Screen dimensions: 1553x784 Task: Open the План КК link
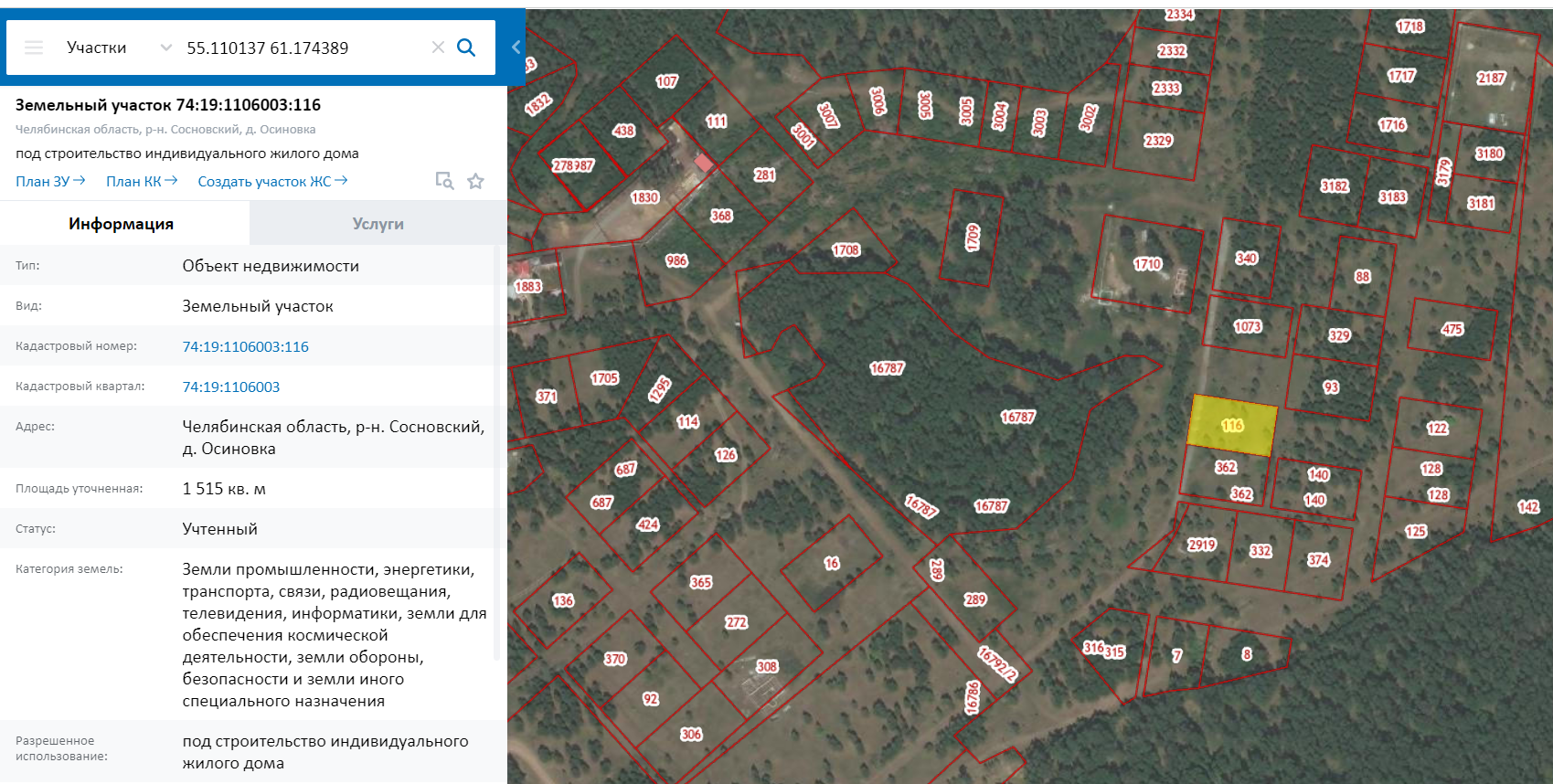point(142,181)
